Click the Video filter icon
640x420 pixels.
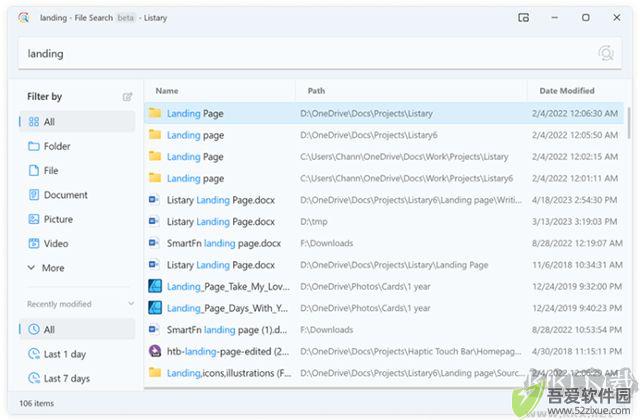tap(34, 243)
